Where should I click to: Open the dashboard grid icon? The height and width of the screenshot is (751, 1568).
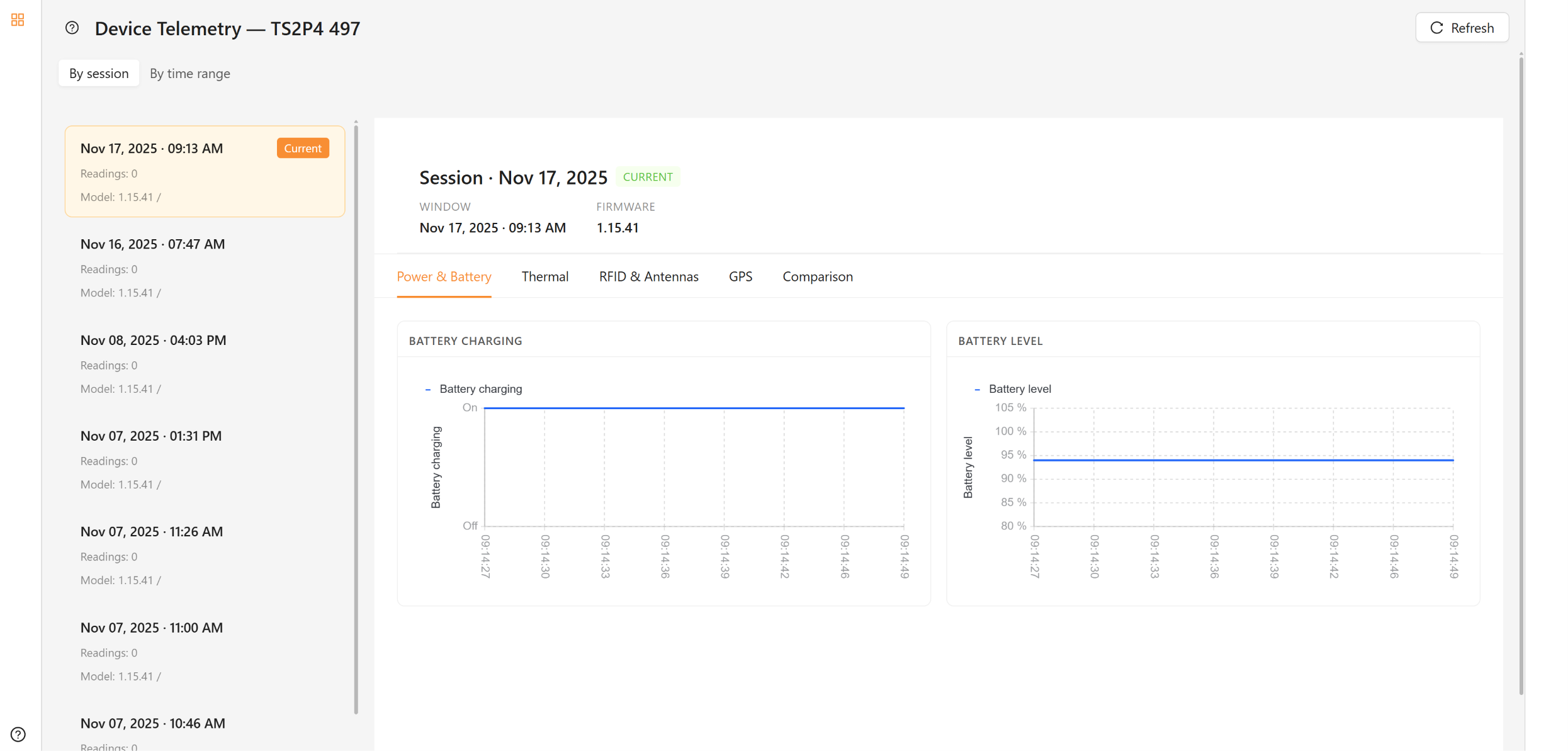18,20
